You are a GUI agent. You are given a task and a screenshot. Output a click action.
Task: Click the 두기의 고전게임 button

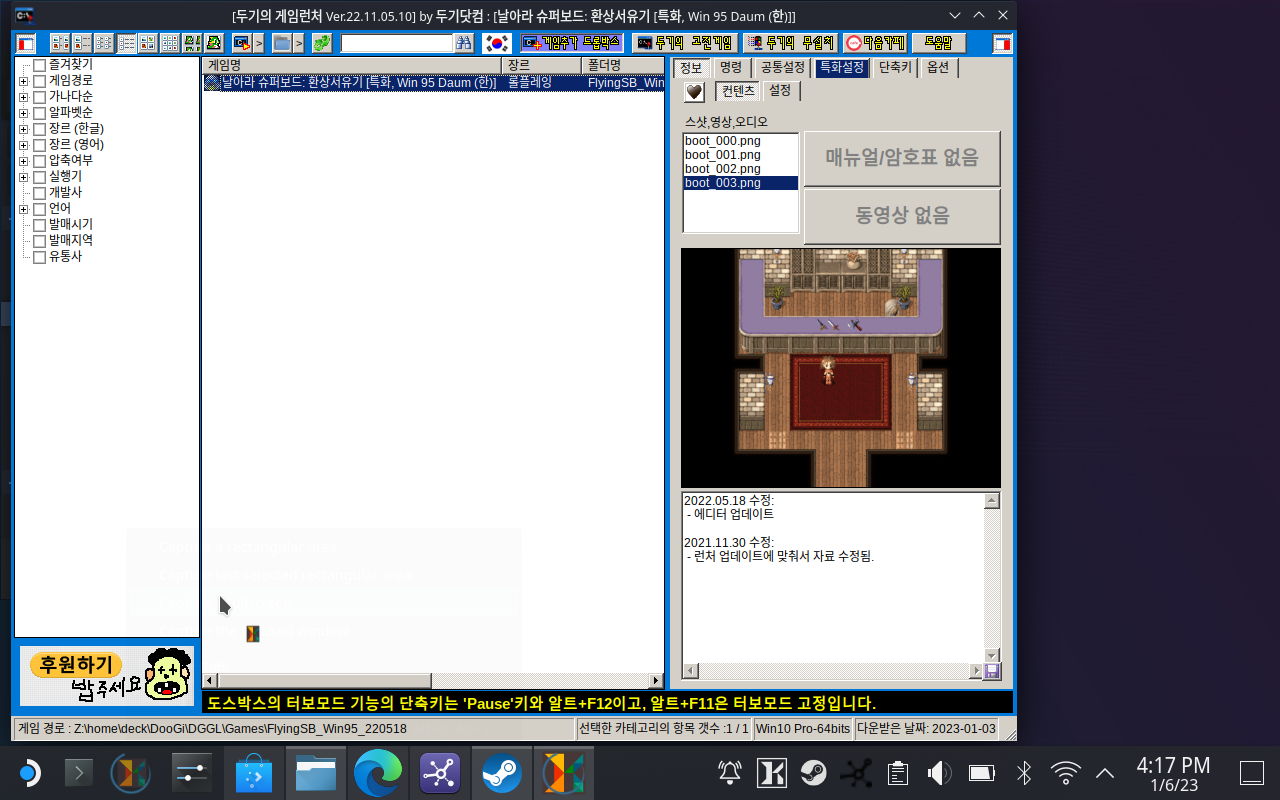pyautogui.click(x=685, y=43)
